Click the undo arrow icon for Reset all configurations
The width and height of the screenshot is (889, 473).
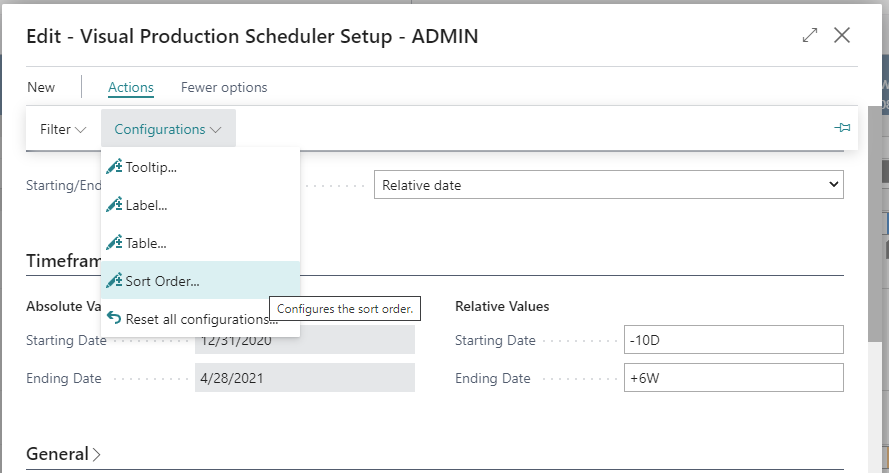(115, 318)
